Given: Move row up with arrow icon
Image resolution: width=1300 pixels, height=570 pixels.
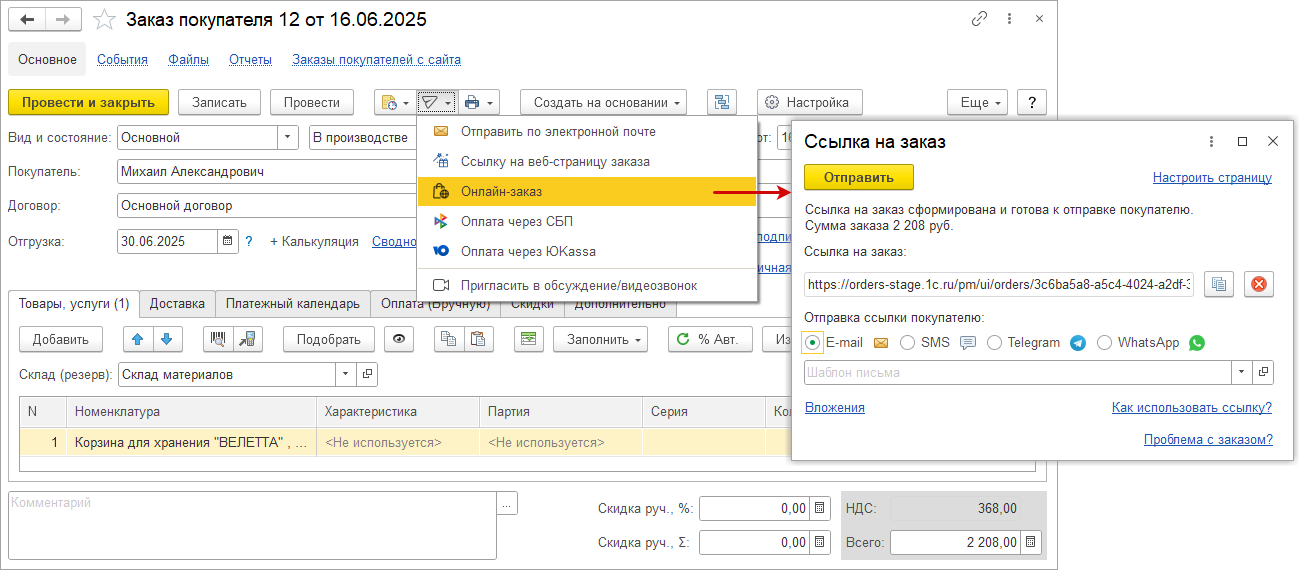Looking at the screenshot, I should point(138,339).
